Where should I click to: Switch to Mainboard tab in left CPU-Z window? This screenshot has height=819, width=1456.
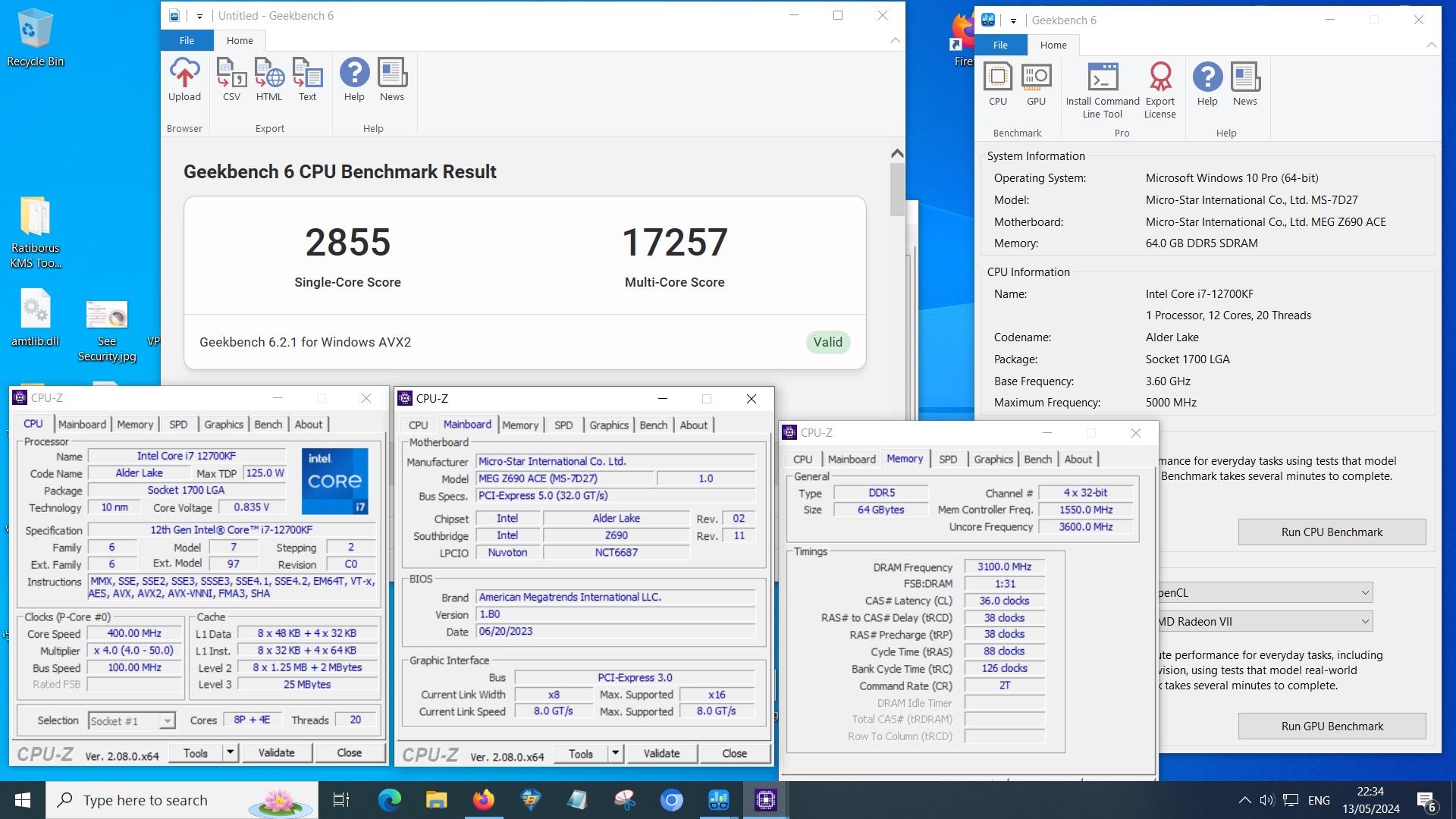coord(82,424)
